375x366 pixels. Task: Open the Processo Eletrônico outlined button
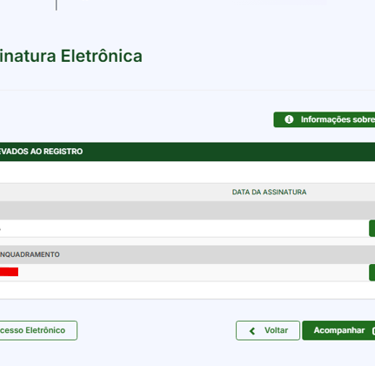point(39,331)
